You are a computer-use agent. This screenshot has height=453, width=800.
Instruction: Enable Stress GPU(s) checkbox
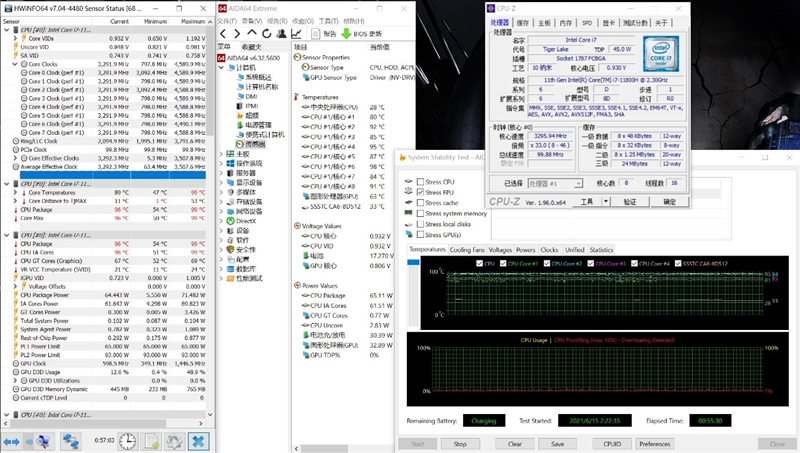point(420,235)
